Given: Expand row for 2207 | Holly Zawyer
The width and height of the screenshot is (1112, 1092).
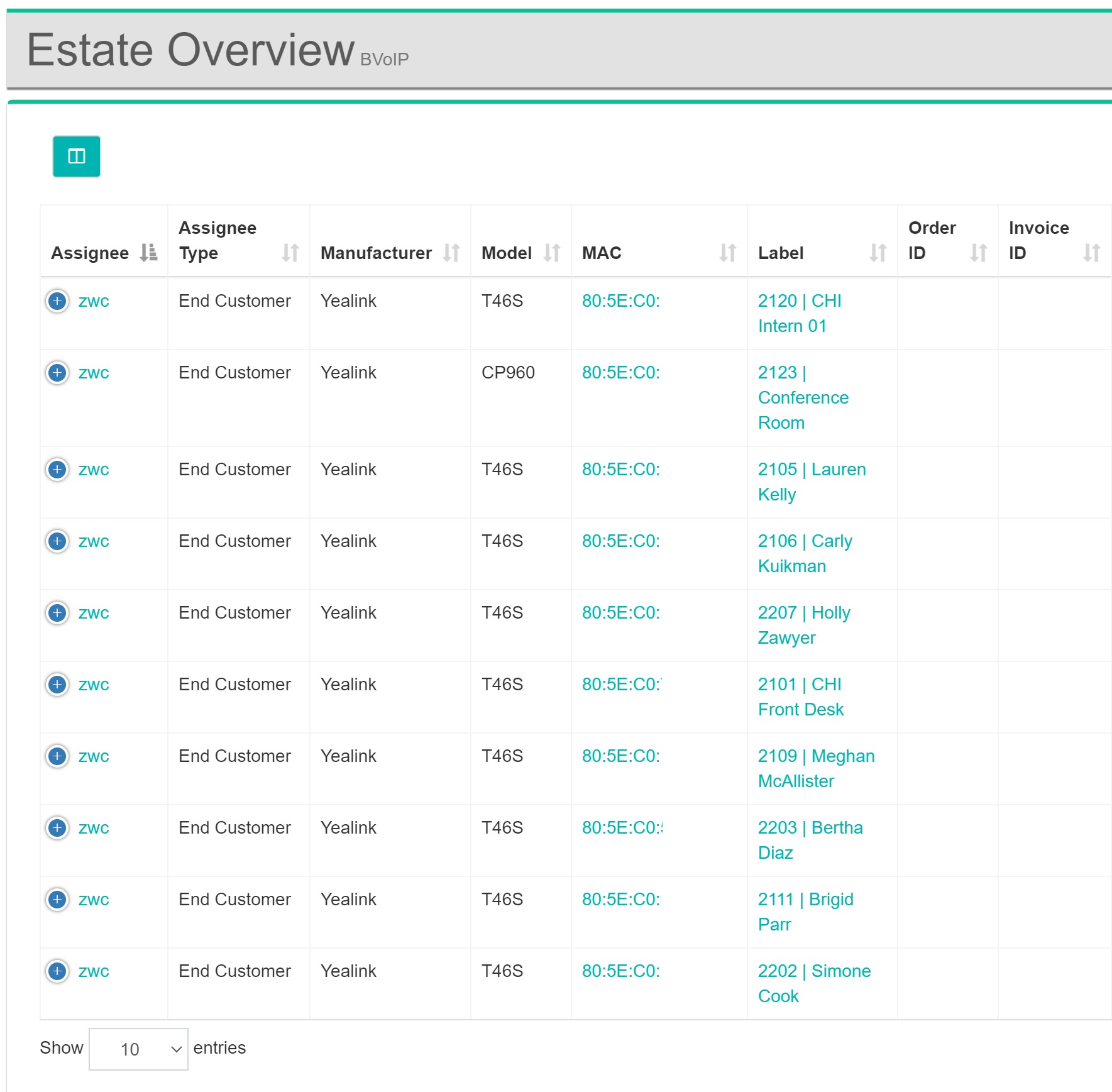Looking at the screenshot, I should point(57,613).
